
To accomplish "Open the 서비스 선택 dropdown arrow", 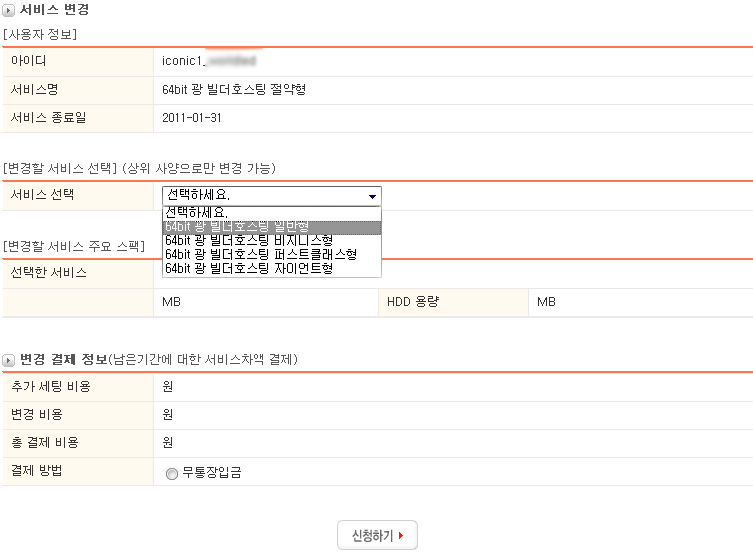I will (372, 196).
